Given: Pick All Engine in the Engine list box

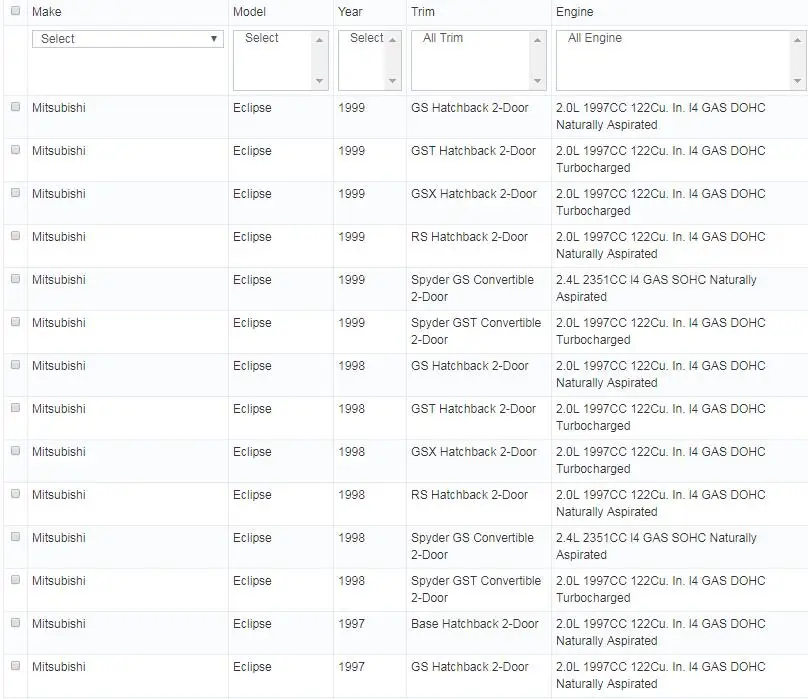Looking at the screenshot, I should click(595, 38).
